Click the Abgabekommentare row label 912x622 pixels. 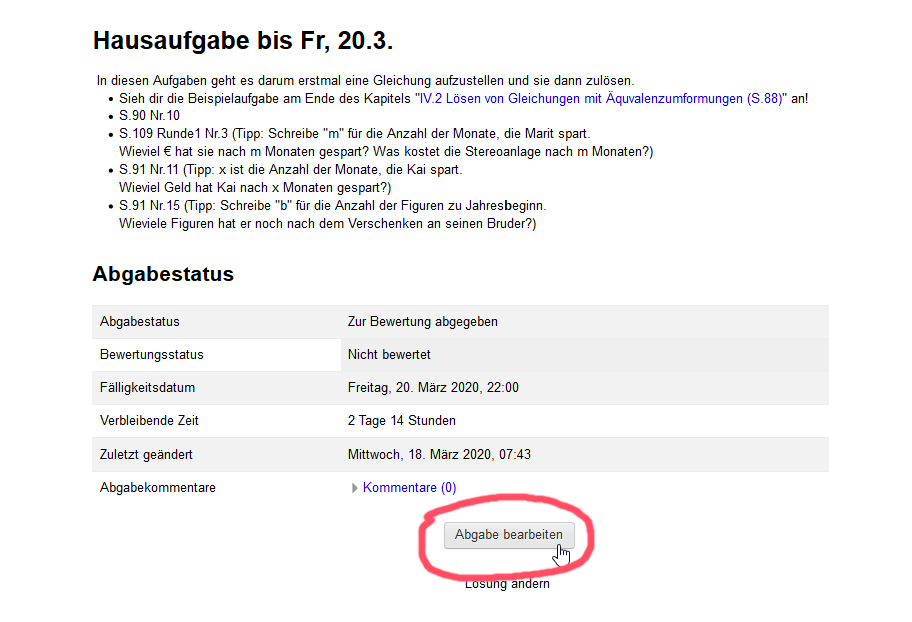click(x=157, y=488)
